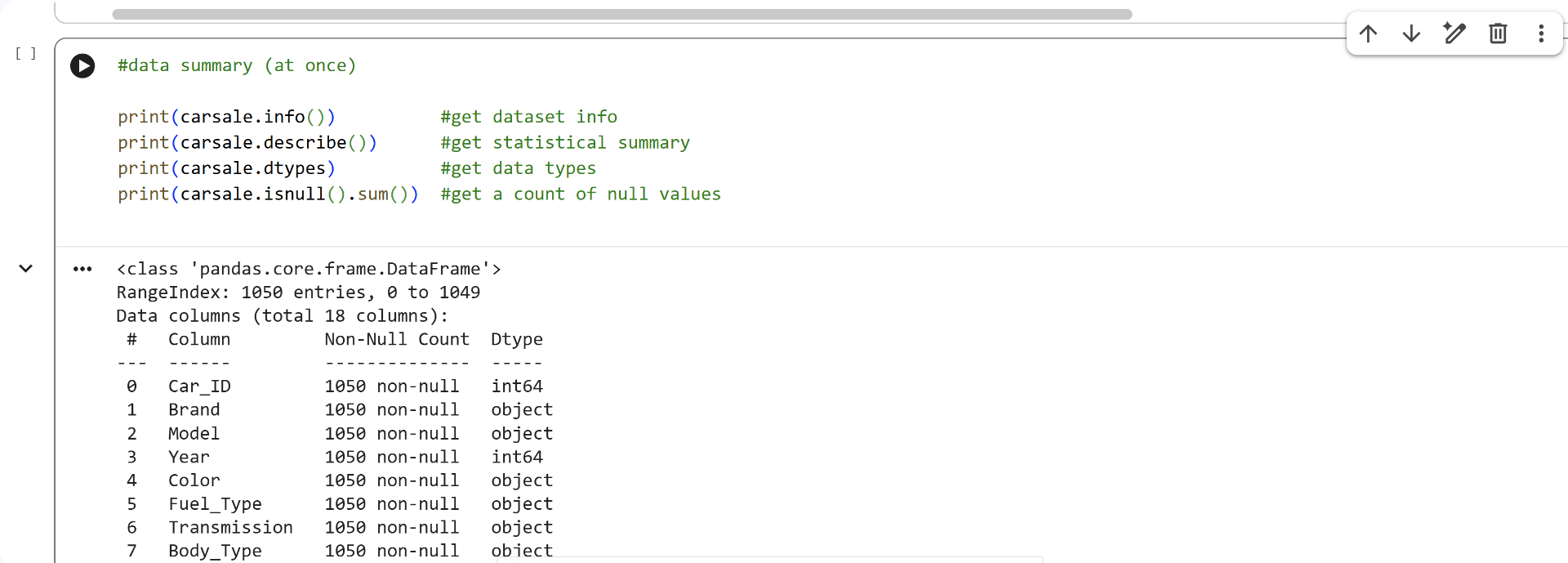1568x563 pixels.
Task: Place cursor on '#data summary (at once)' comment
Action: click(237, 65)
